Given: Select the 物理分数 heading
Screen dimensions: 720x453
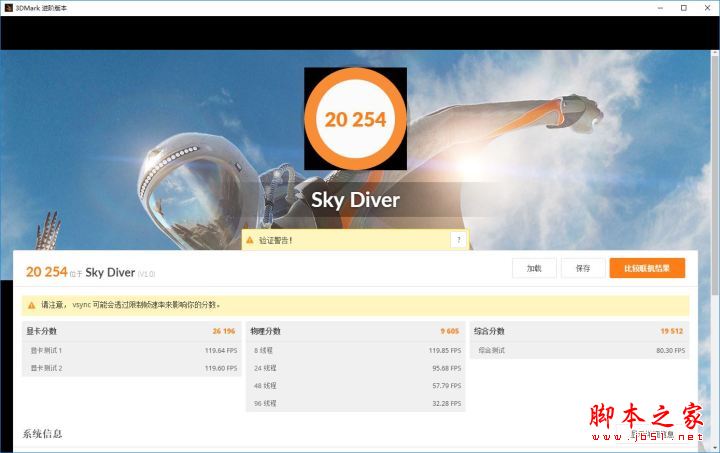Looking at the screenshot, I should (265, 331).
